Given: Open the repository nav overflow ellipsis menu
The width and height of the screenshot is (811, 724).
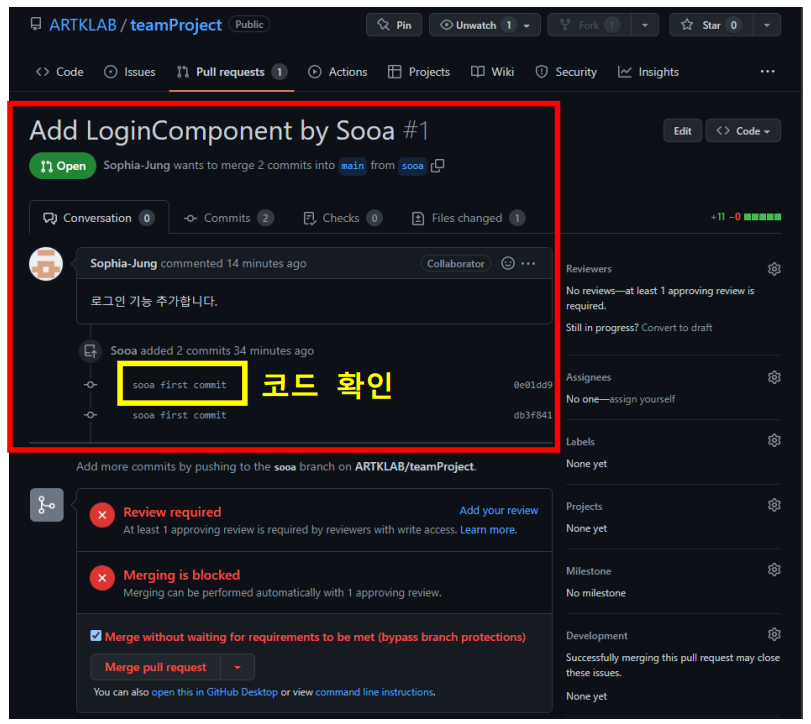Looking at the screenshot, I should click(x=768, y=71).
